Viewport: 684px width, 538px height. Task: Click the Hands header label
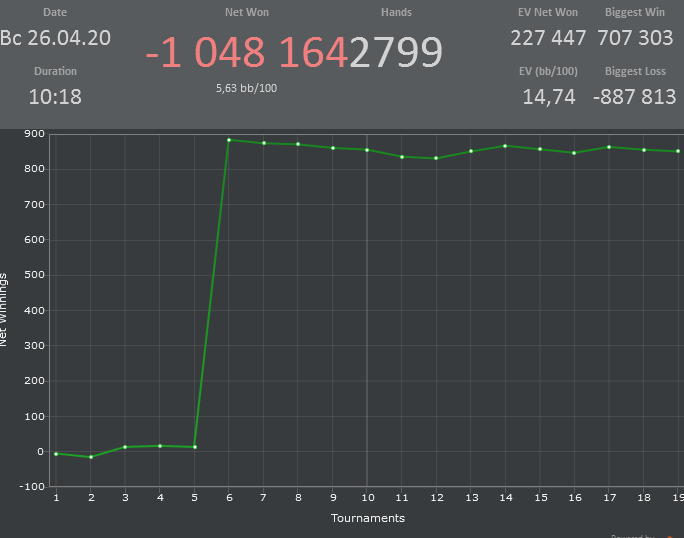click(x=396, y=12)
